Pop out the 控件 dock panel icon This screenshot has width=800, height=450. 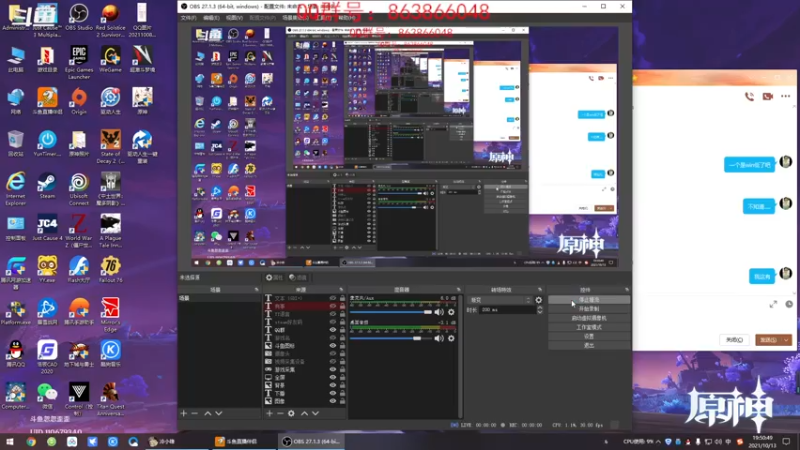(627, 290)
